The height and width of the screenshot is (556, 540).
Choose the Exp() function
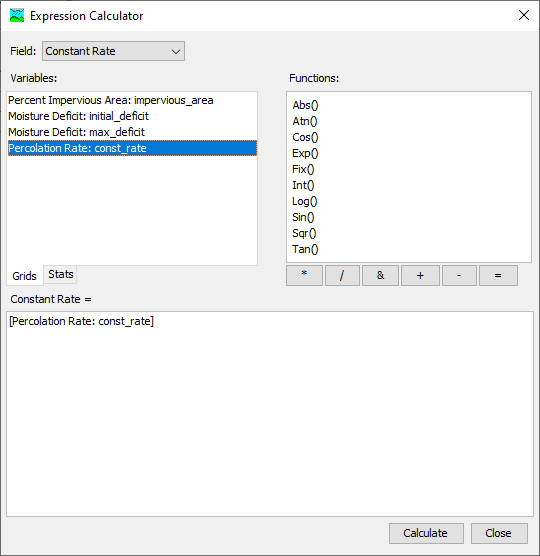tap(305, 153)
